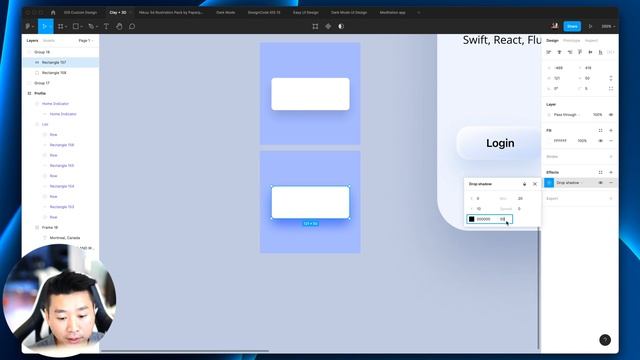Image resolution: width=640 pixels, height=360 pixels.
Task: Align right in Design panel
Action: click(x=570, y=52)
